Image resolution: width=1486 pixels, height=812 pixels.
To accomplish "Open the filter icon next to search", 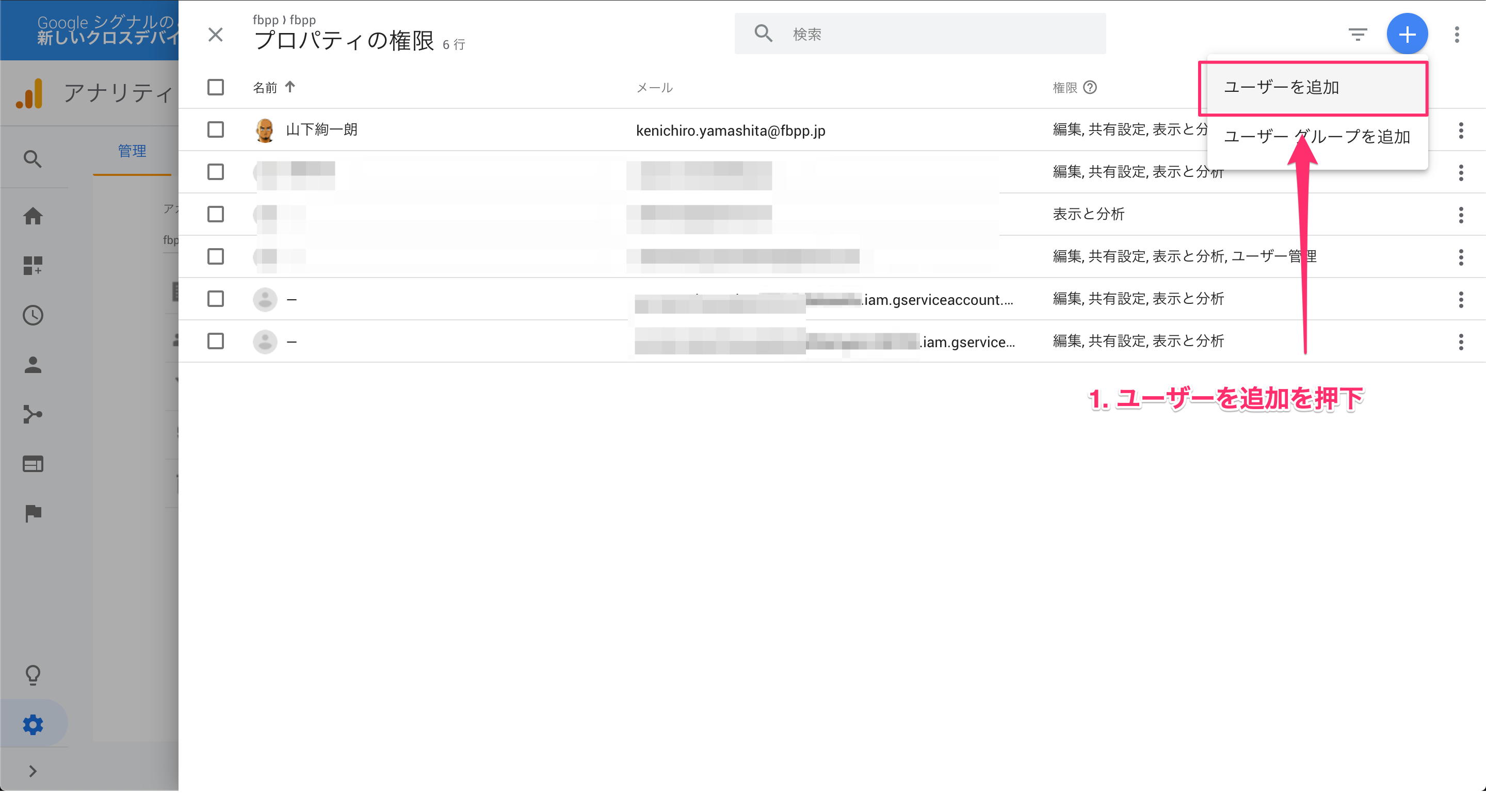I will pos(1357,35).
